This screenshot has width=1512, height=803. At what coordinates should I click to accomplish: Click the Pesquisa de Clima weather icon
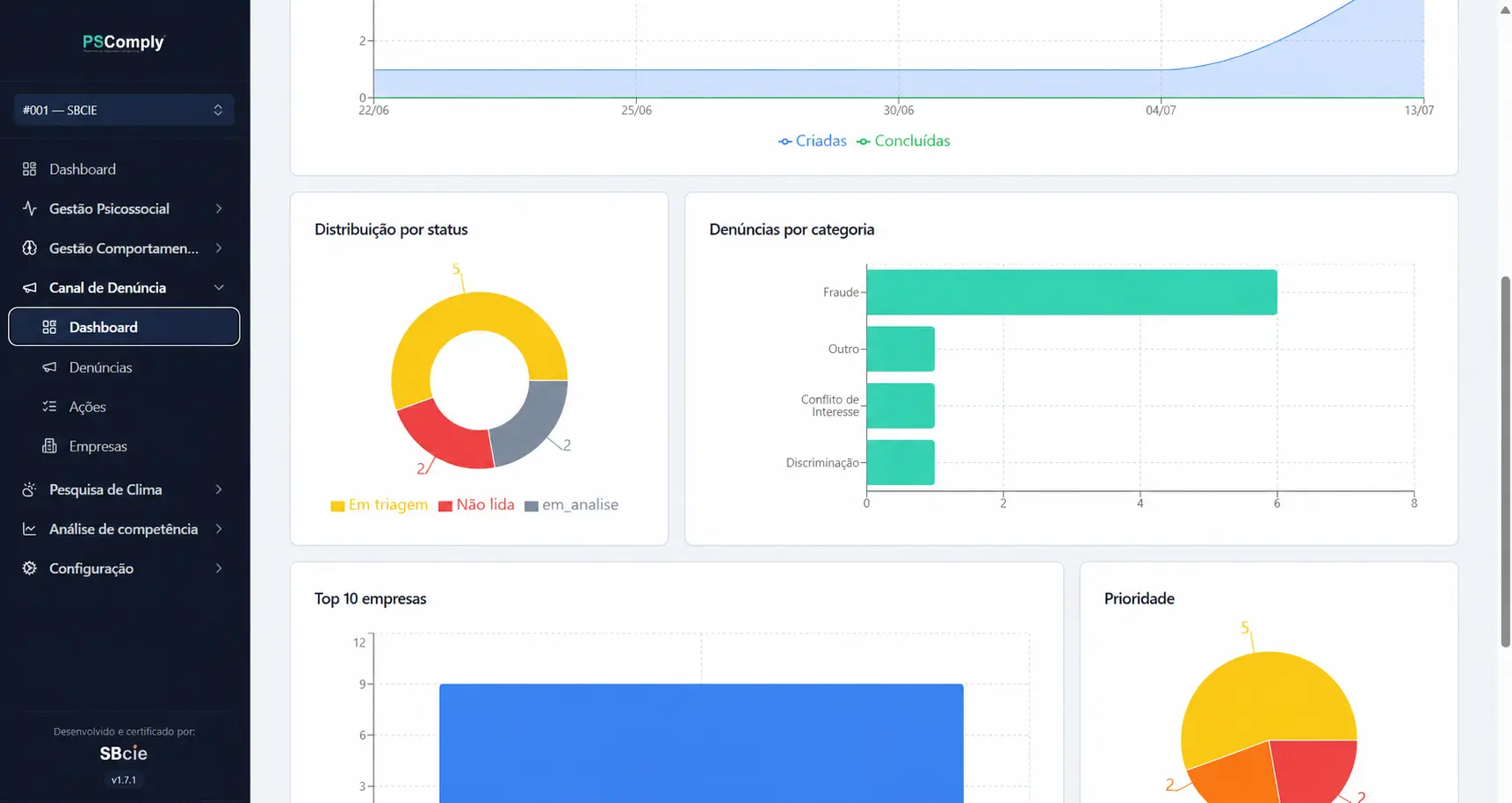pyautogui.click(x=30, y=489)
